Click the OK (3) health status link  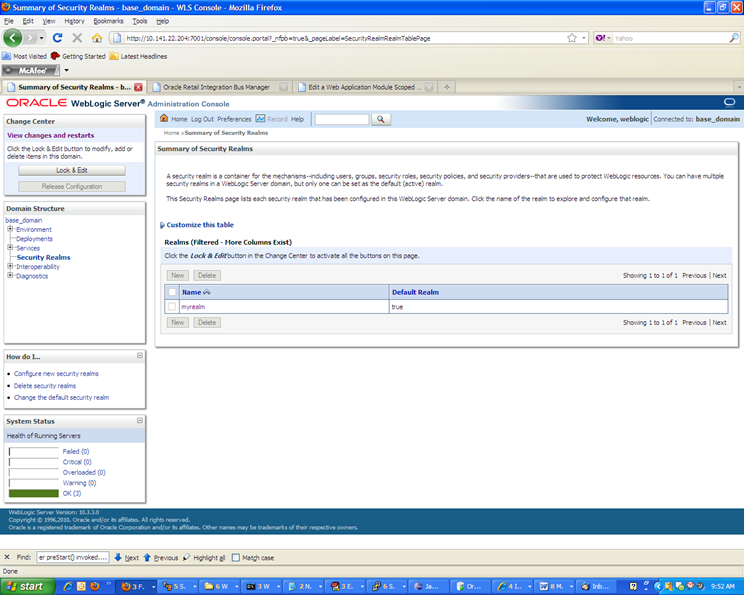72,493
